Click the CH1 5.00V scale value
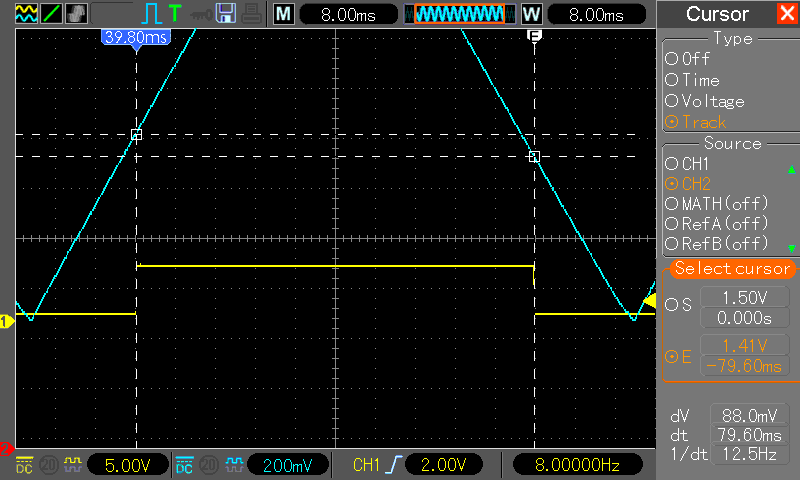 (x=128, y=465)
